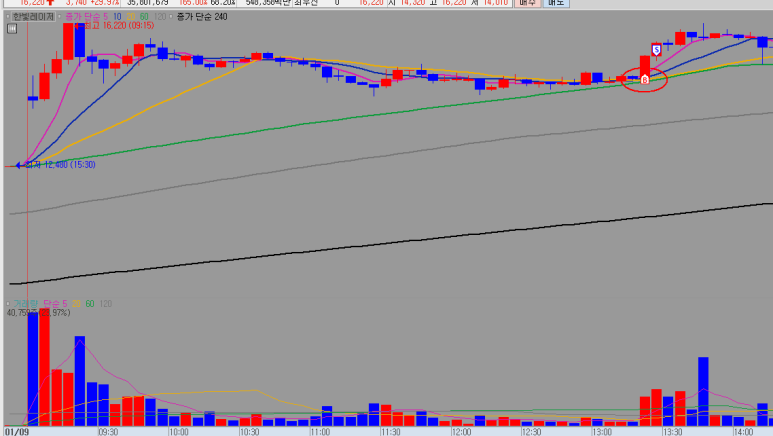773x436 pixels.
Task: Select the green 60-period price MA label
Action: [144, 17]
